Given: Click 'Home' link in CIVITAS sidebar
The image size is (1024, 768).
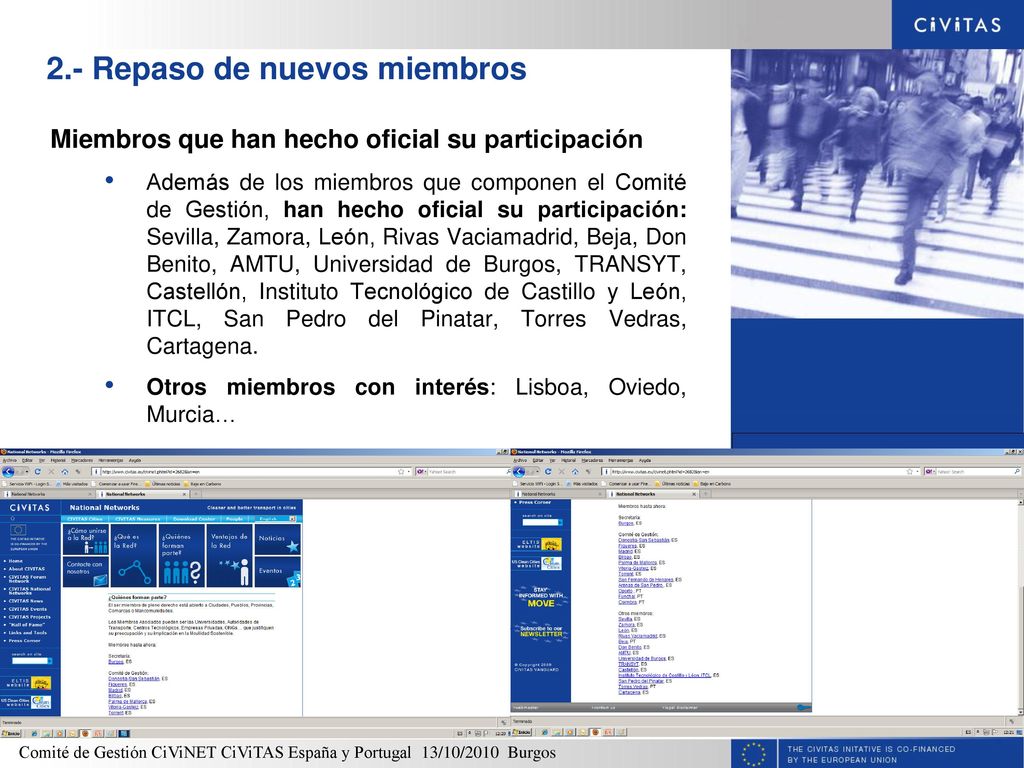Looking at the screenshot, I should point(16,561).
